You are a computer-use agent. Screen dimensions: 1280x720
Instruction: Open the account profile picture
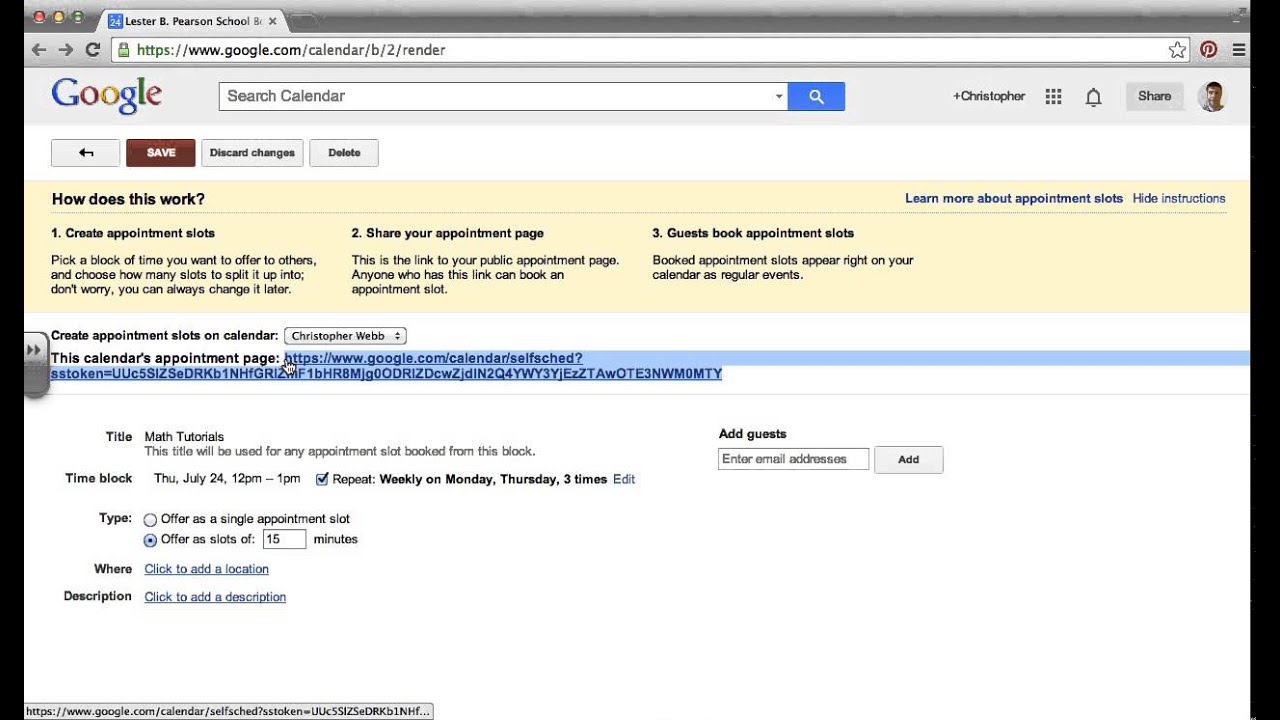[1212, 96]
